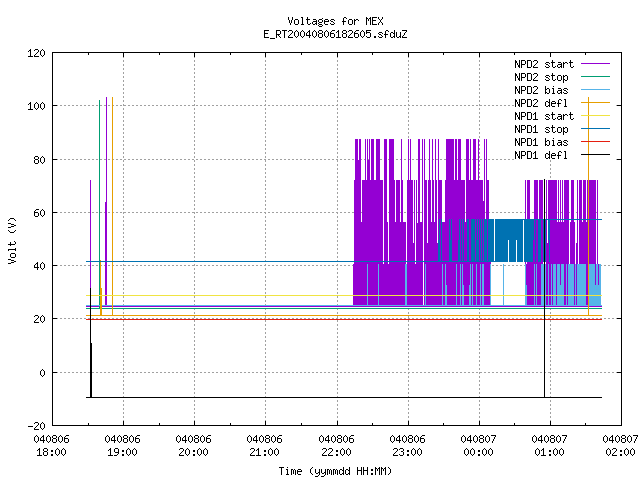The width and height of the screenshot is (640, 480).
Task: Click the y-axis tick value 40
Action: coord(39,267)
